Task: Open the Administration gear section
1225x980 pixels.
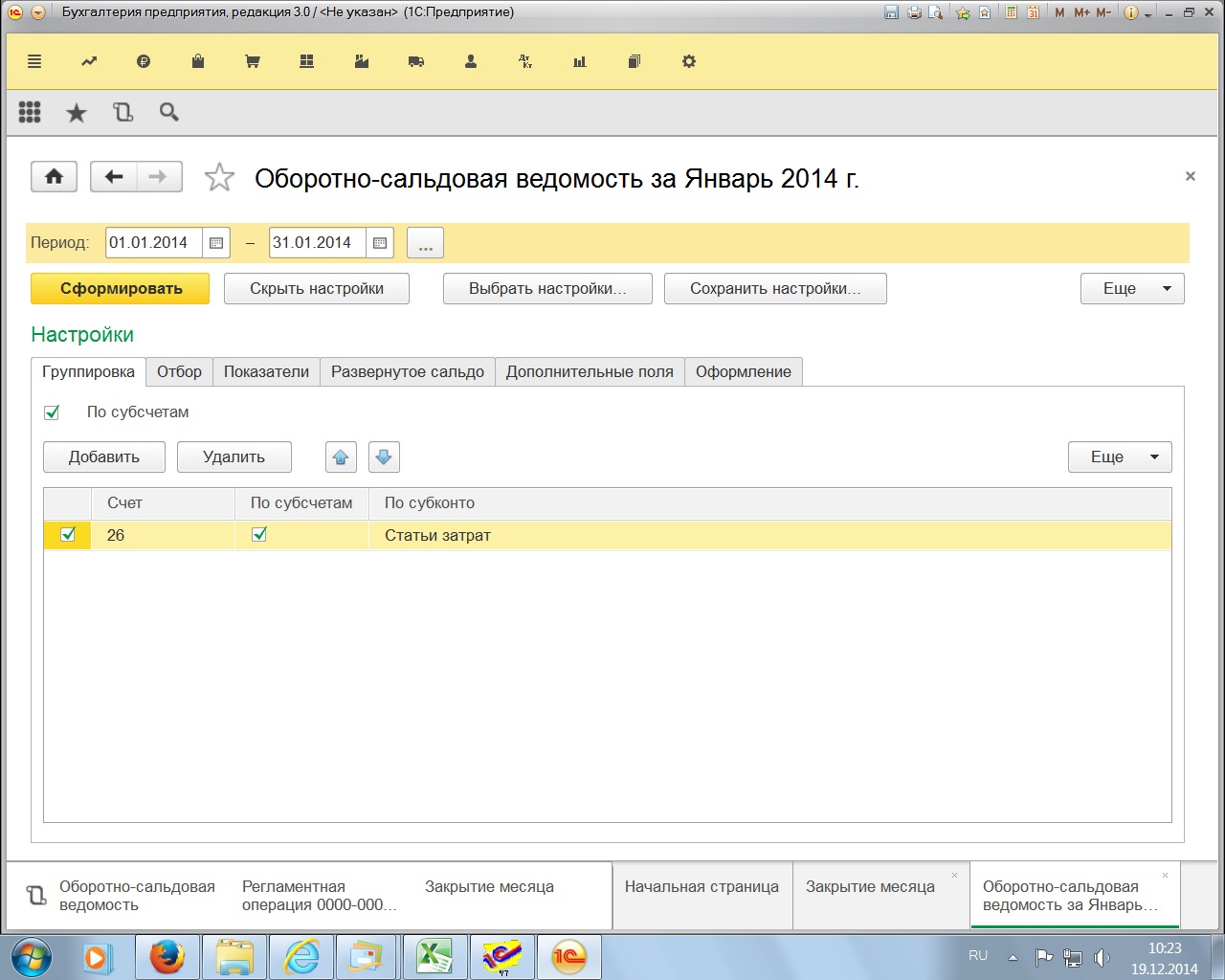Action: point(688,61)
